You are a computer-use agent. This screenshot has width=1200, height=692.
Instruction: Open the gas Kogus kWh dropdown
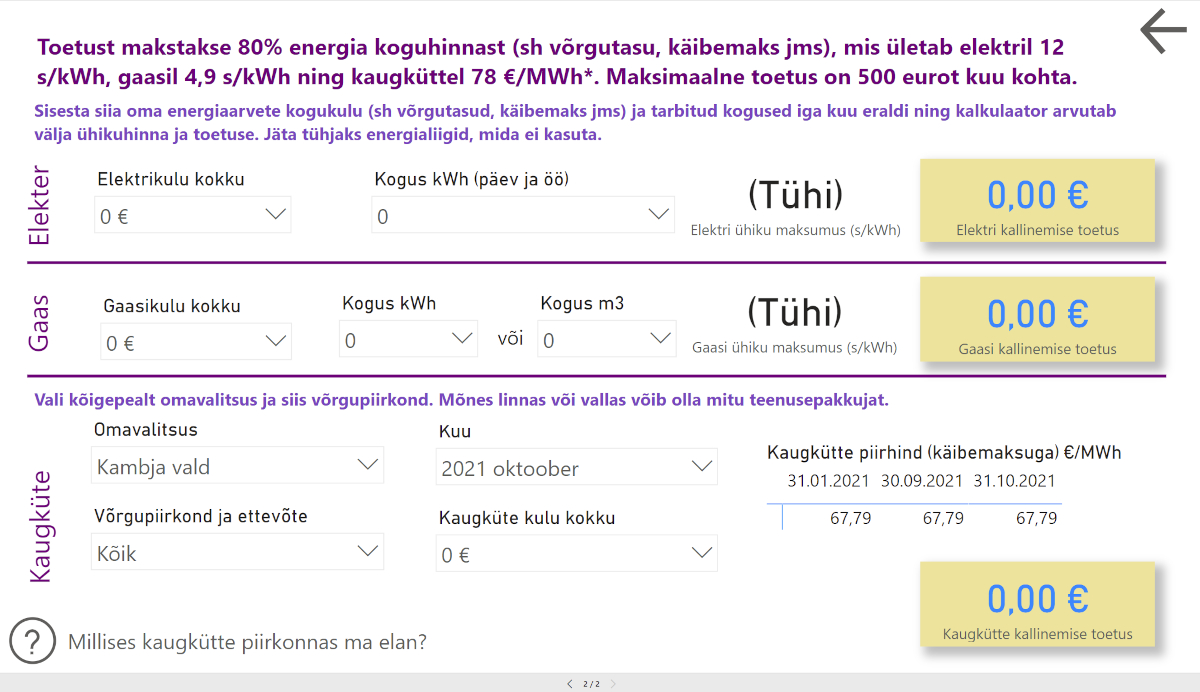click(408, 339)
